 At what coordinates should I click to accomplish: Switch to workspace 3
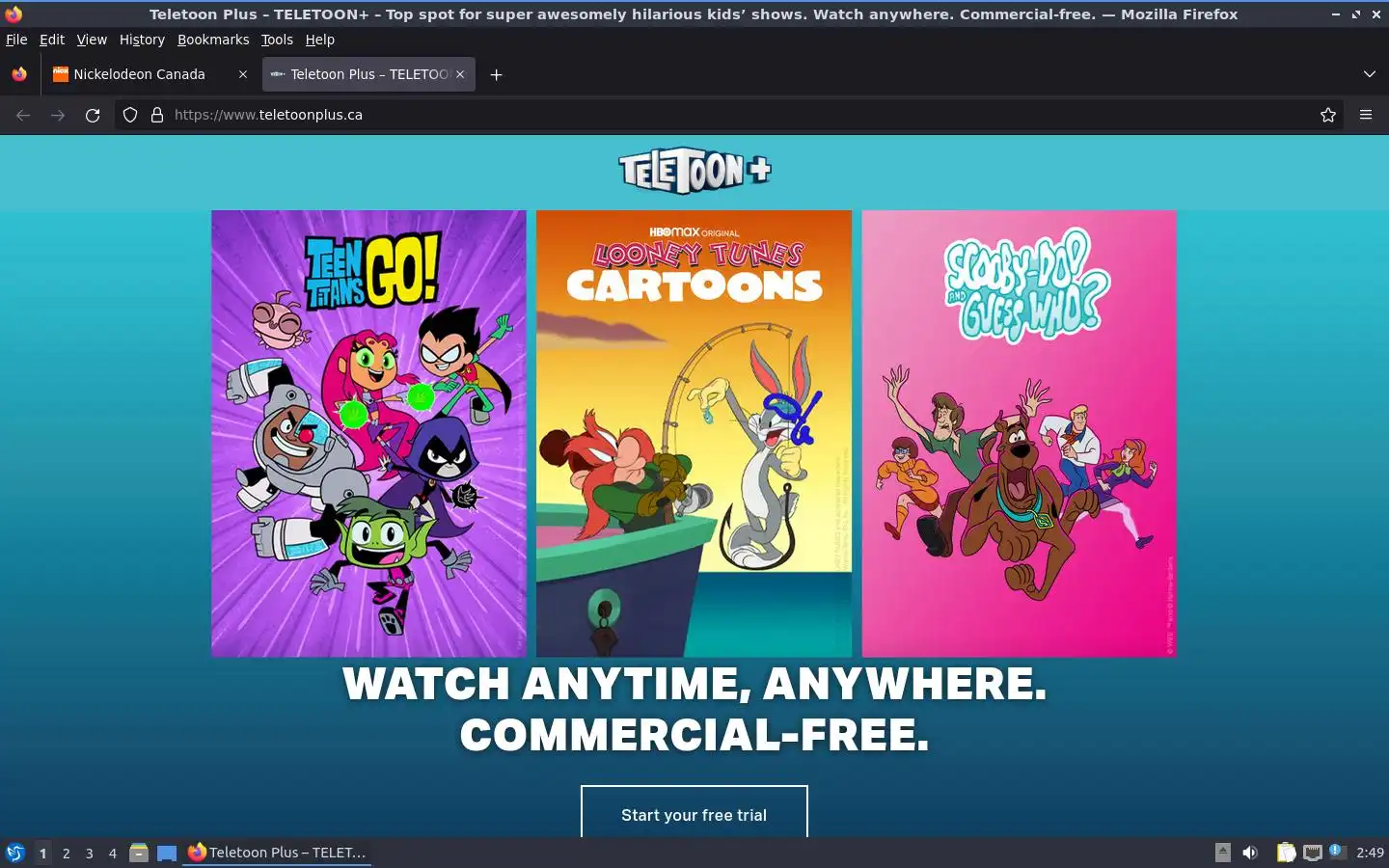(x=90, y=853)
